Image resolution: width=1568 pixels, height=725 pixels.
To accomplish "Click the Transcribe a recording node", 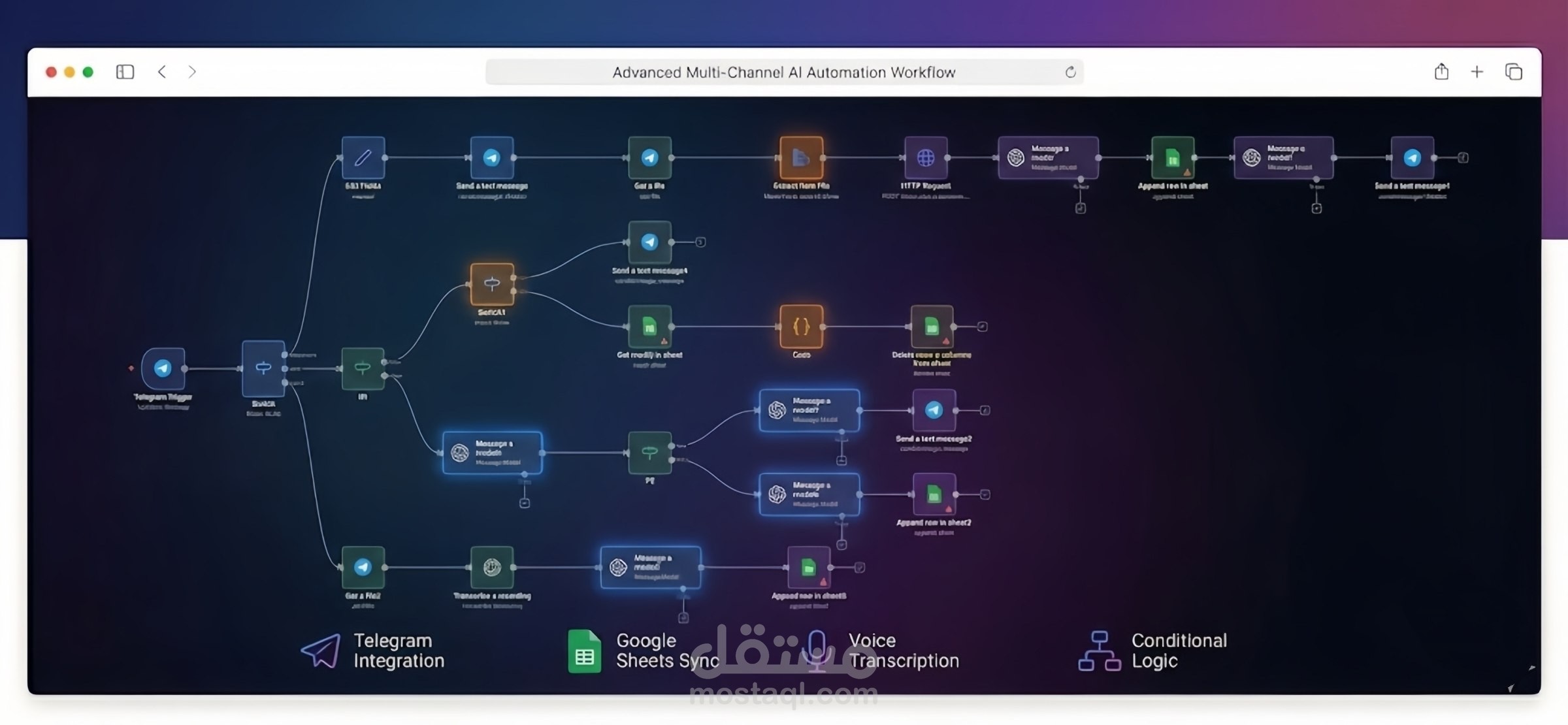I will pyautogui.click(x=492, y=568).
